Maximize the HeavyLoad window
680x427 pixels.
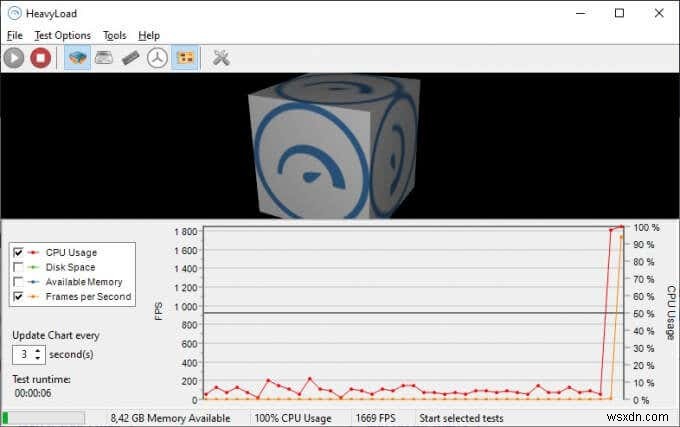(x=619, y=13)
